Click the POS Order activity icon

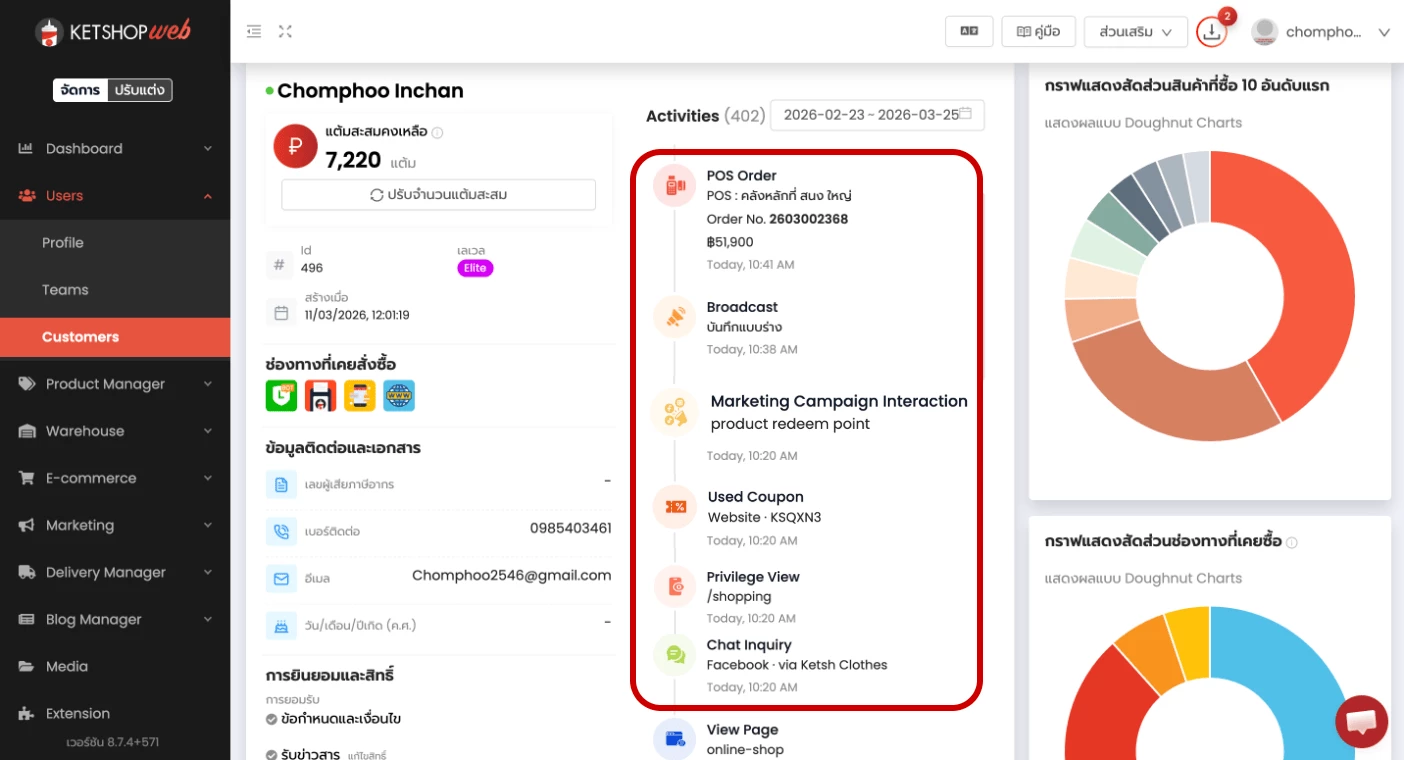[675, 186]
